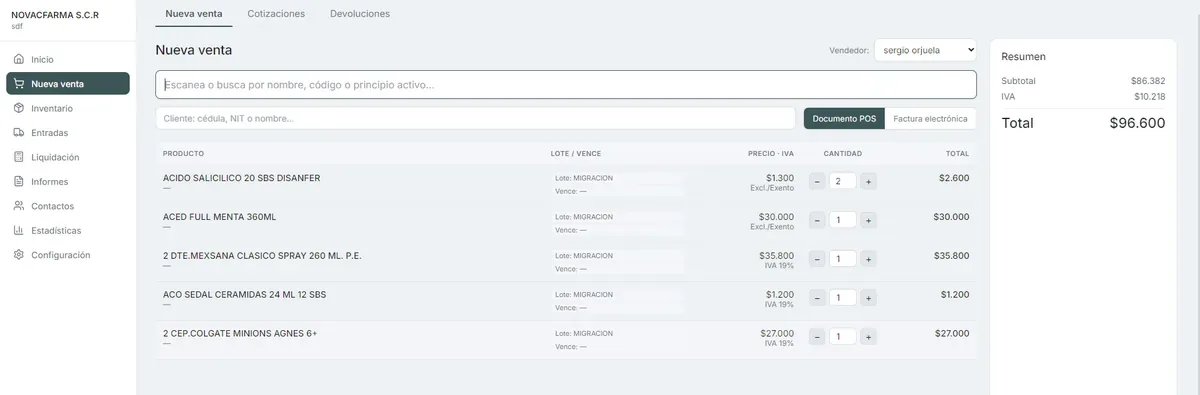Open Configuración in the sidebar
This screenshot has width=1200, height=395.
point(68,255)
